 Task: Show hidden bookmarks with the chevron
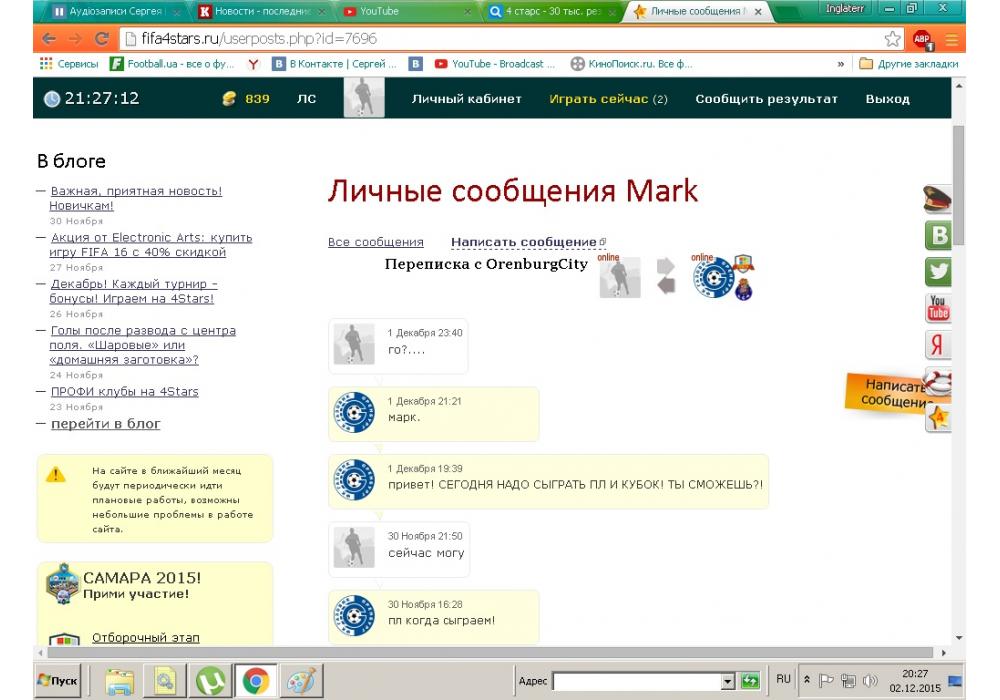[841, 64]
